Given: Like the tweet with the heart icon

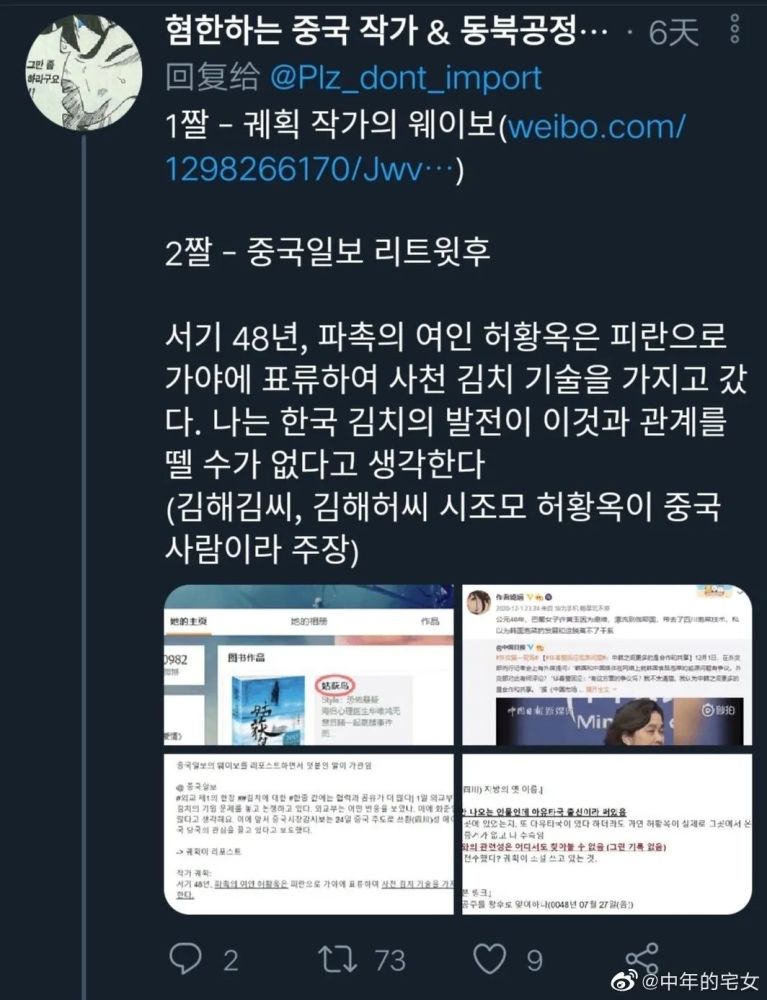Looking at the screenshot, I should pyautogui.click(x=489, y=959).
